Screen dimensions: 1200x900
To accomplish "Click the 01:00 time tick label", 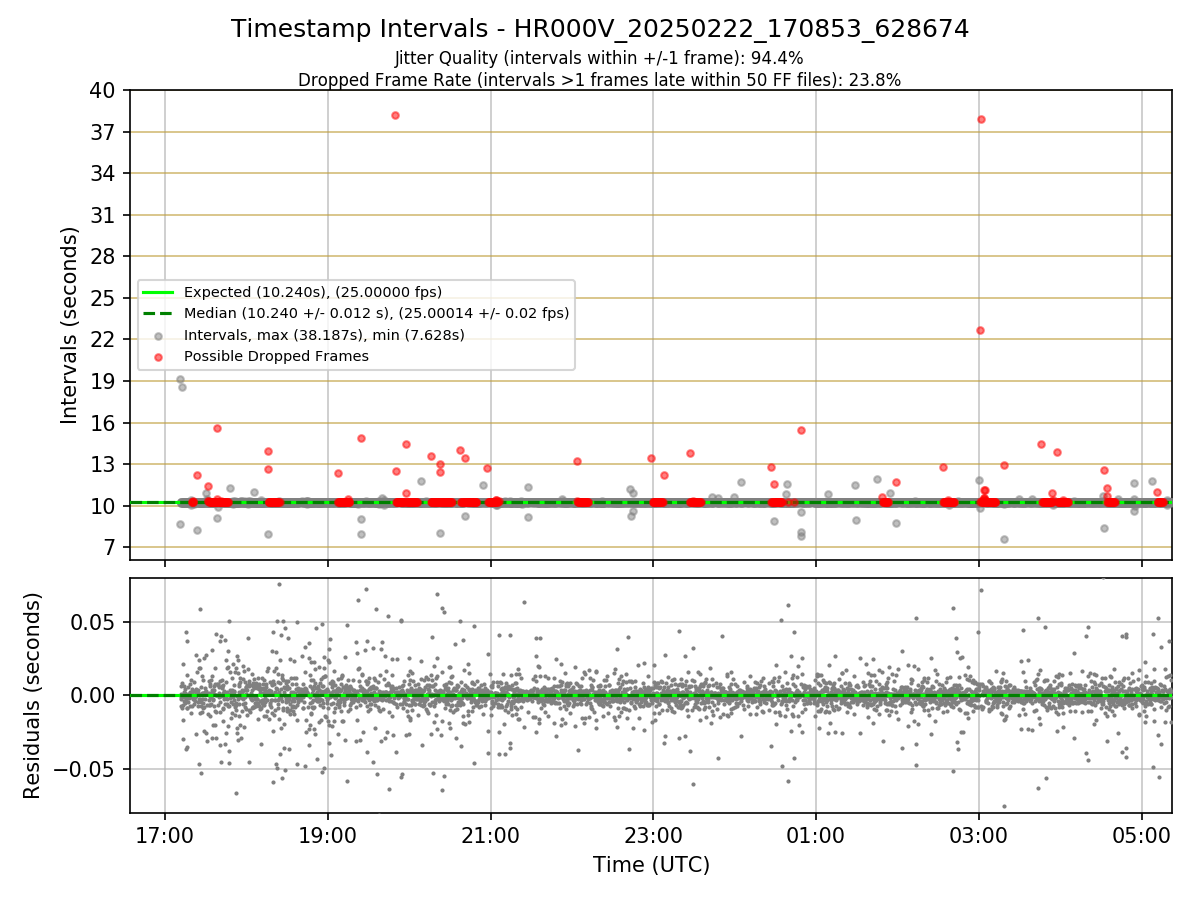I will click(816, 835).
